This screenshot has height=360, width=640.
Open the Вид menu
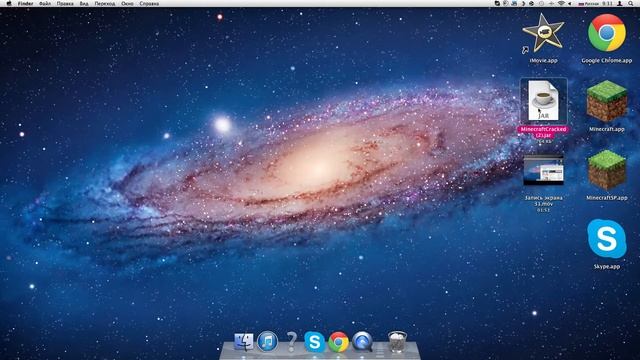pyautogui.click(x=84, y=3)
